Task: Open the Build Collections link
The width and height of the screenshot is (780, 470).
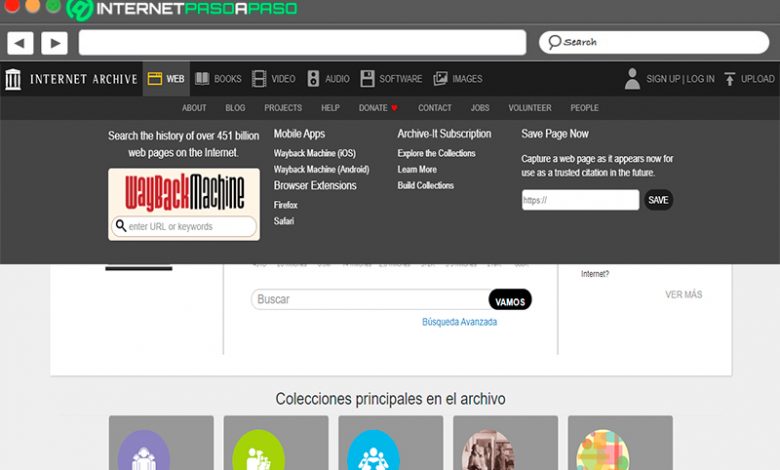Action: [x=425, y=186]
